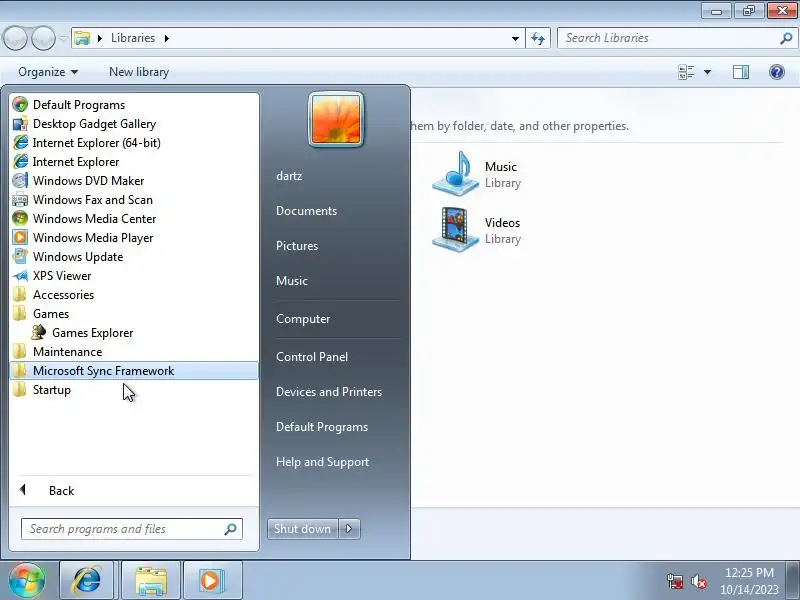Screen dimensions: 800x600
Task: Click the recent pages arrow near Back
Action: coord(63,39)
